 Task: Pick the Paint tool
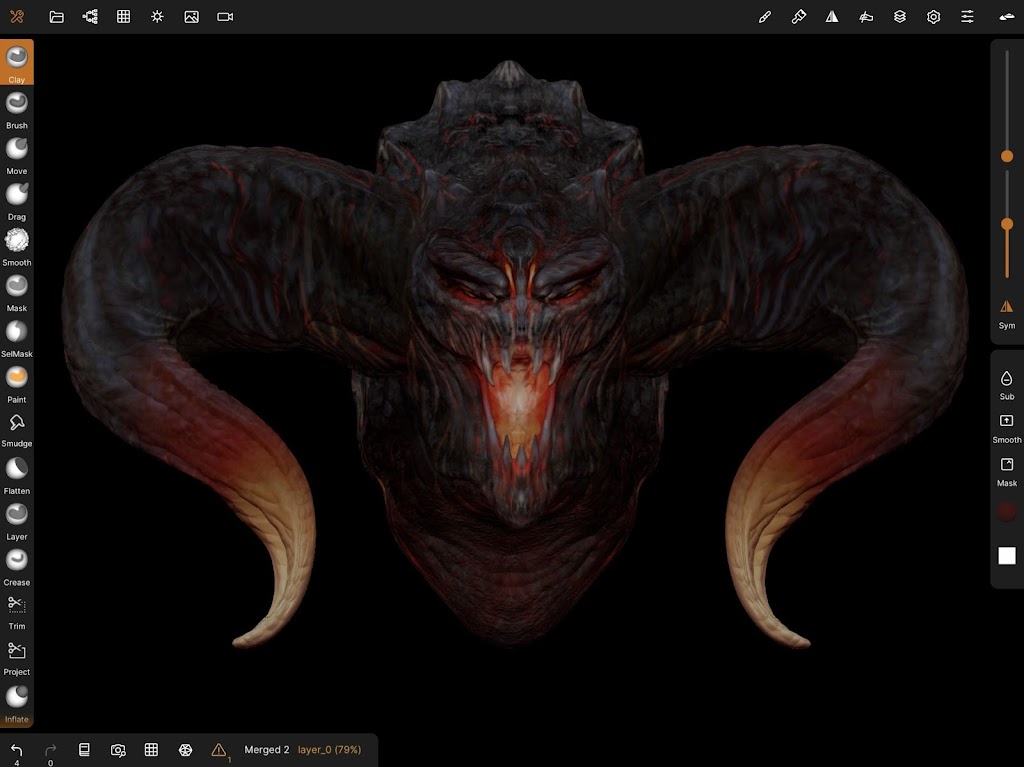[17, 382]
